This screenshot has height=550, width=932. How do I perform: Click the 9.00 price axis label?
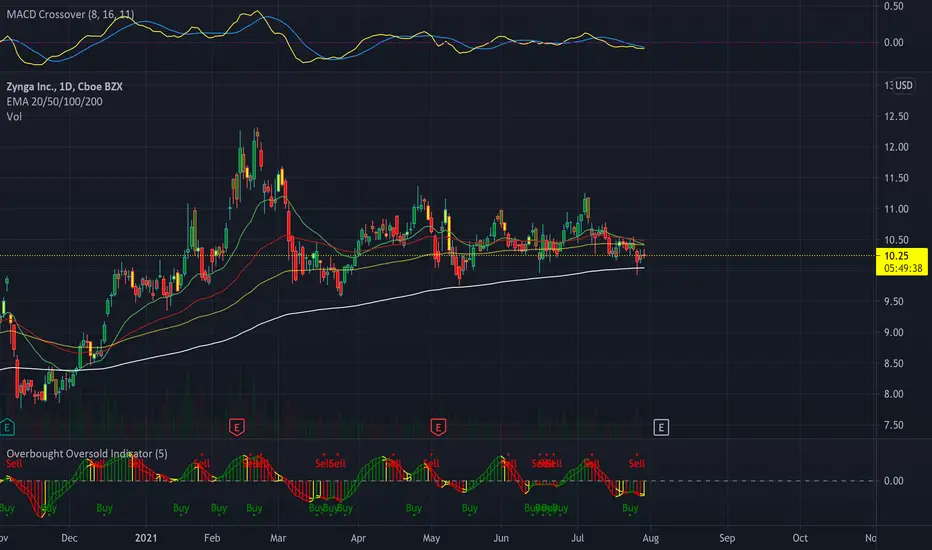pyautogui.click(x=893, y=333)
